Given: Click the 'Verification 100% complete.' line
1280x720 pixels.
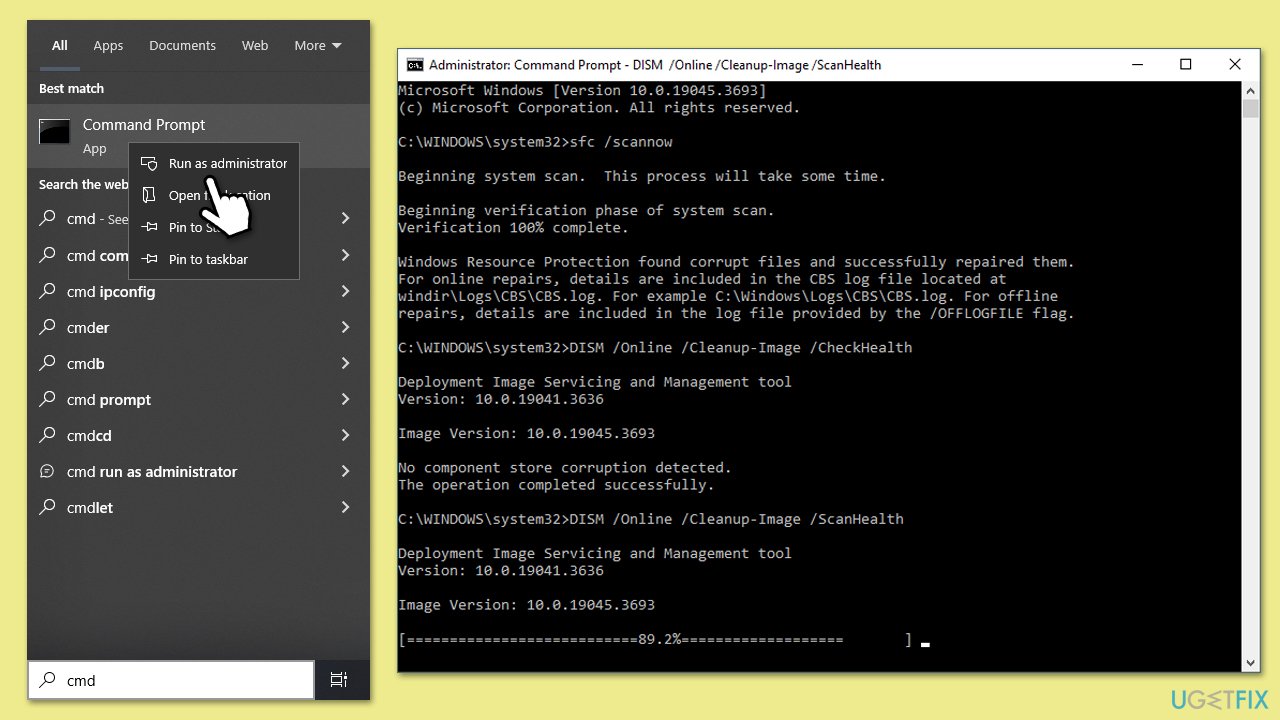Looking at the screenshot, I should (513, 228).
